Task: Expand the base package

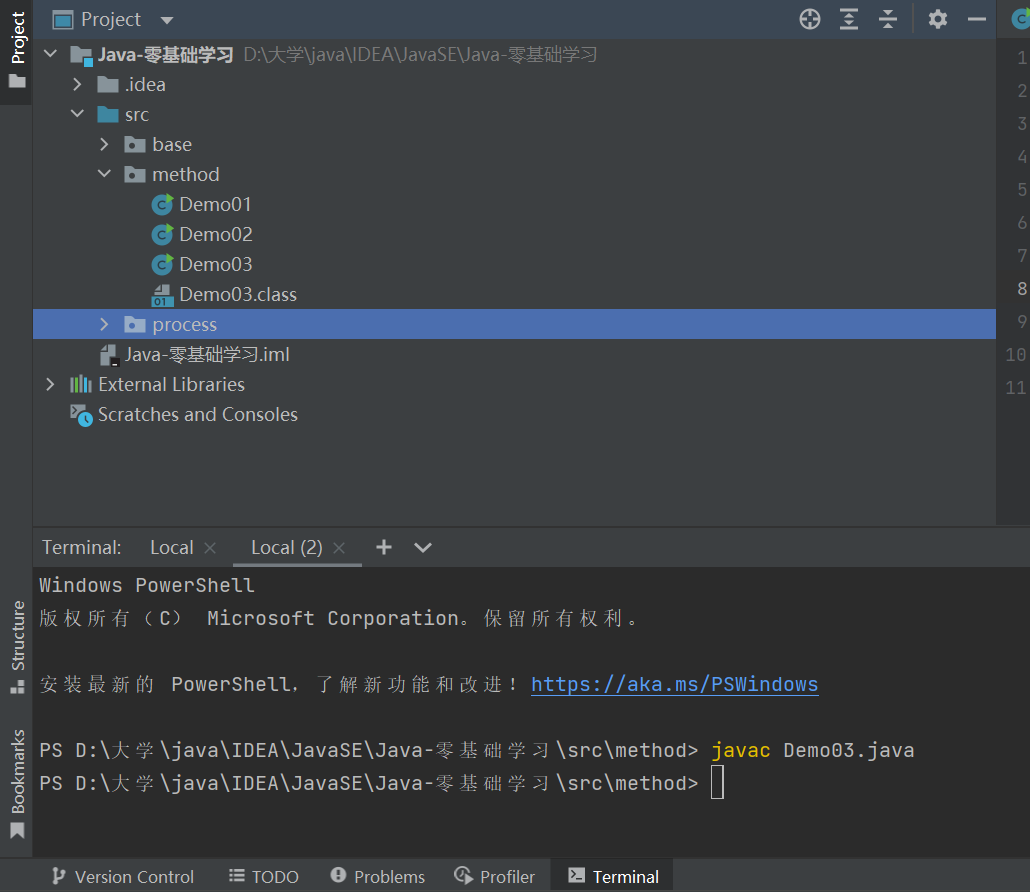Action: pos(104,144)
